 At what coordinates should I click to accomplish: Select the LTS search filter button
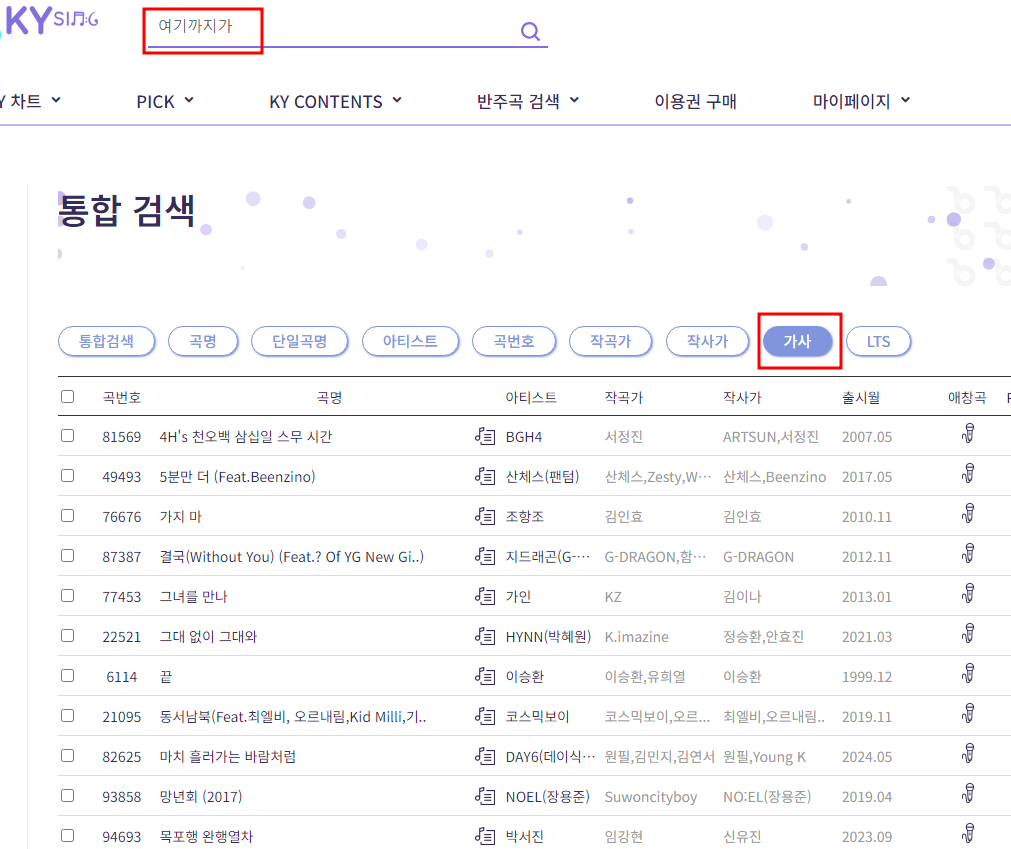click(x=878, y=341)
